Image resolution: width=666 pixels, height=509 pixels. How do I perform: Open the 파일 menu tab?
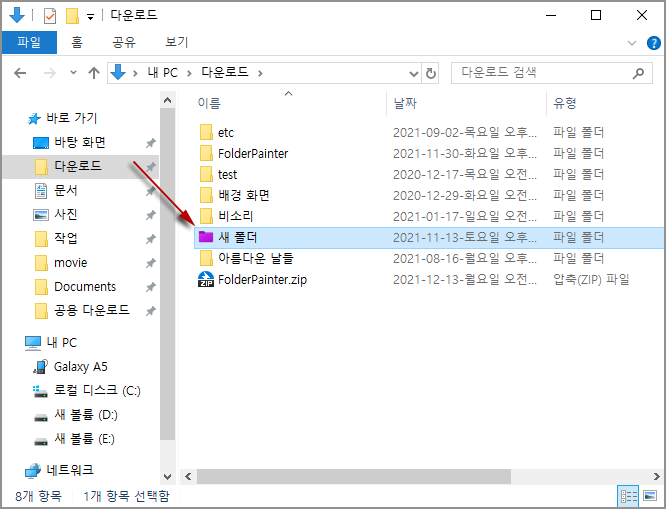29,42
